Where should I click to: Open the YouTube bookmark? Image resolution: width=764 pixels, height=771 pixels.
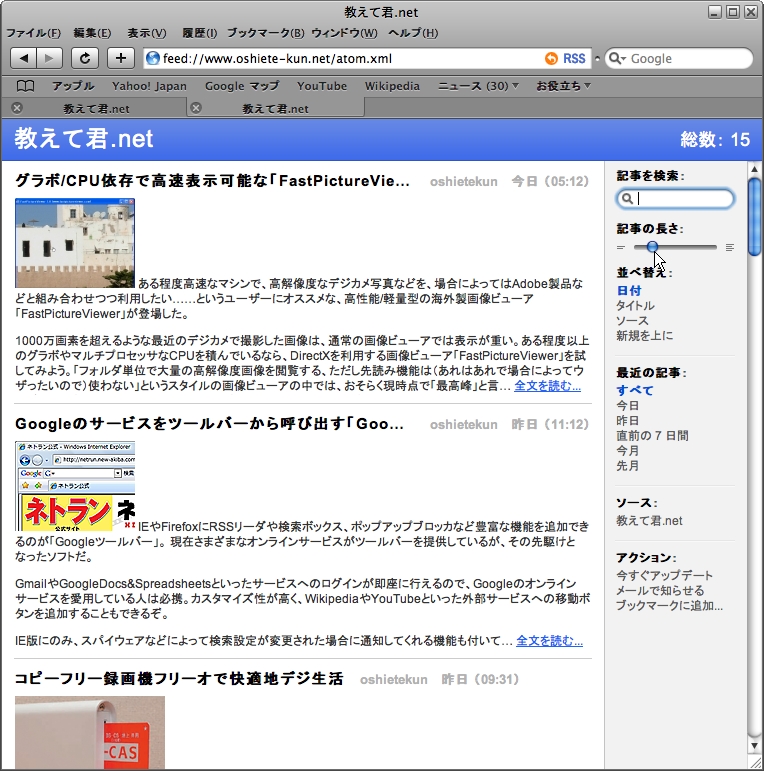[x=322, y=86]
